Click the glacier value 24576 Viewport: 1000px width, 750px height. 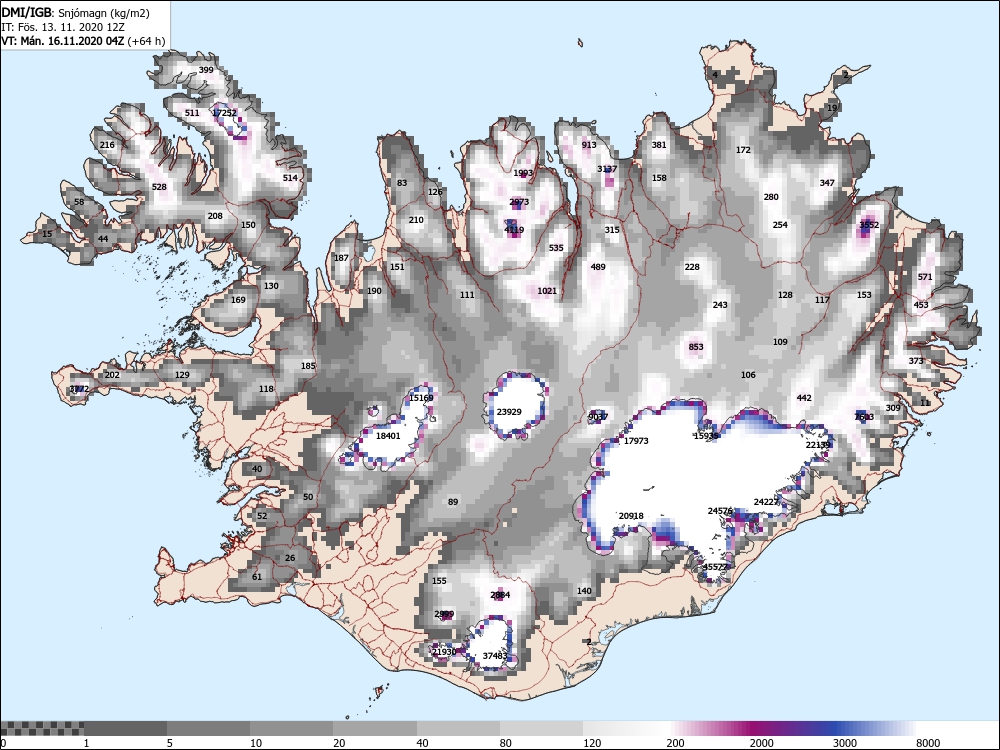click(720, 511)
